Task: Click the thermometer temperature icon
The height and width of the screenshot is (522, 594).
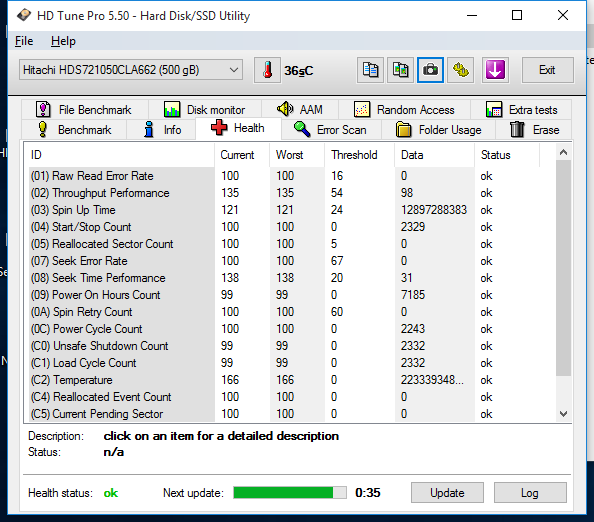Action: coord(267,70)
